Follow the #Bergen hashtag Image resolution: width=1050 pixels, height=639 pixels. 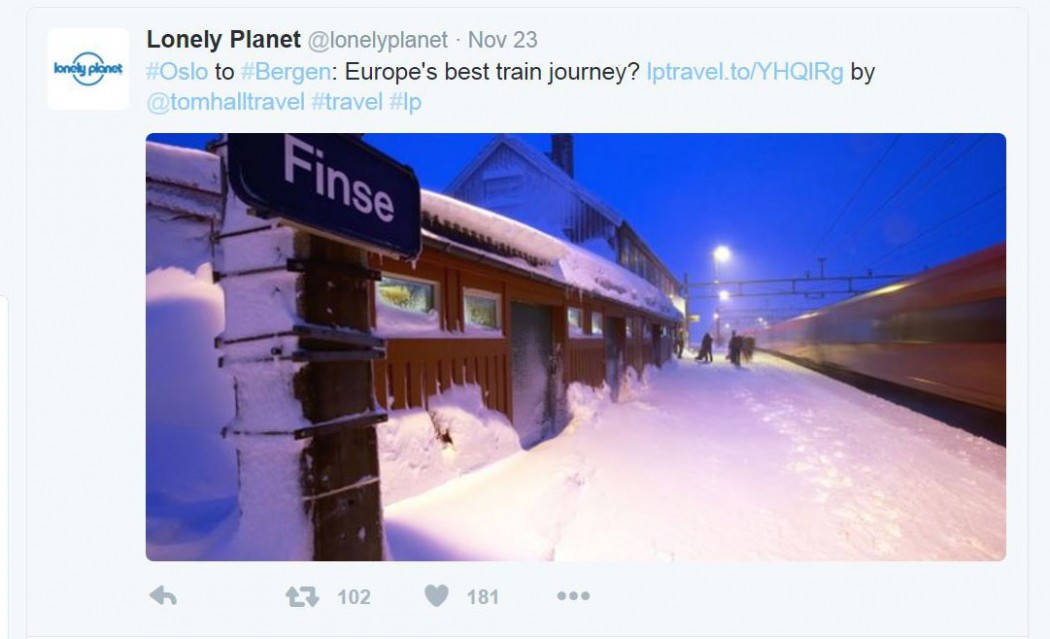[x=286, y=72]
